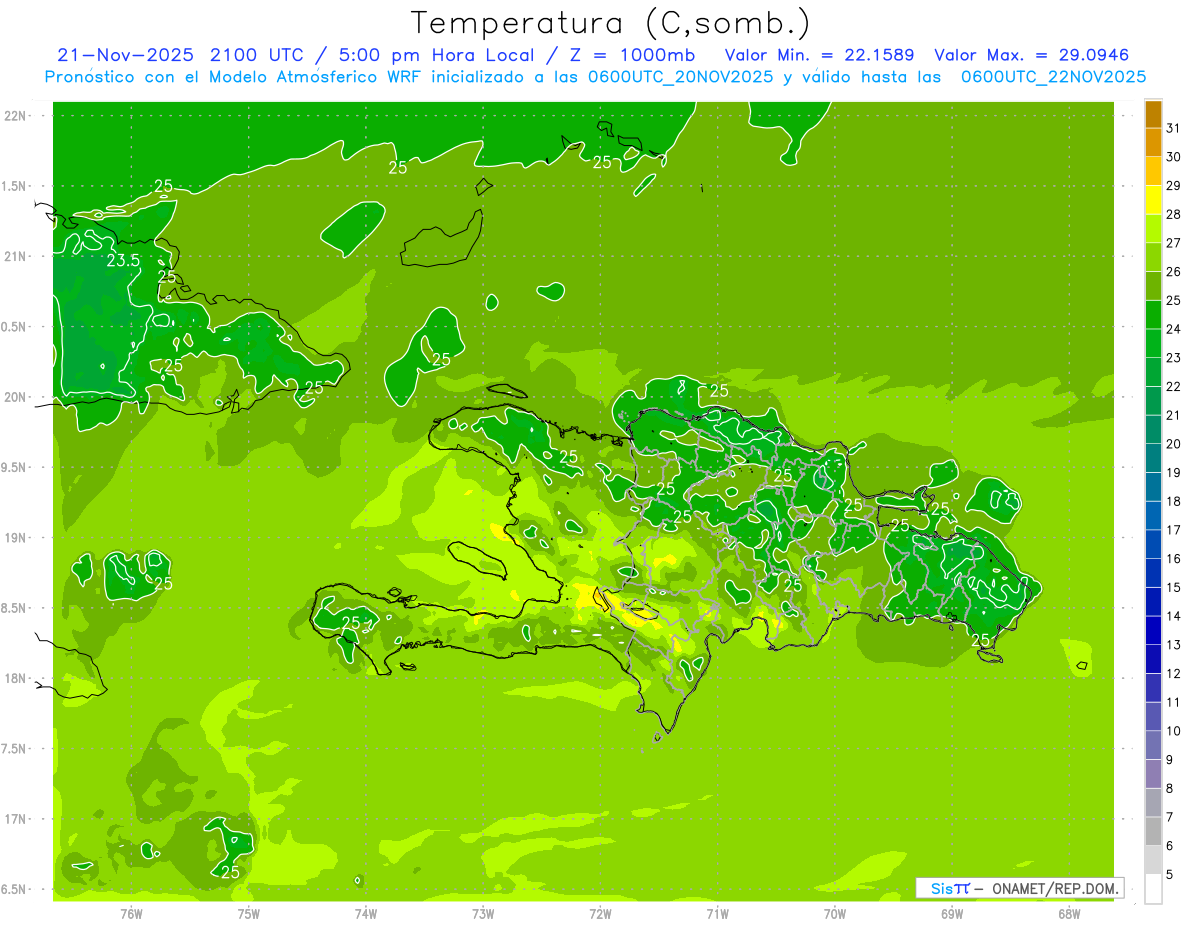
Task: Click the "12" value on the color scale
Action: pyautogui.click(x=1173, y=674)
